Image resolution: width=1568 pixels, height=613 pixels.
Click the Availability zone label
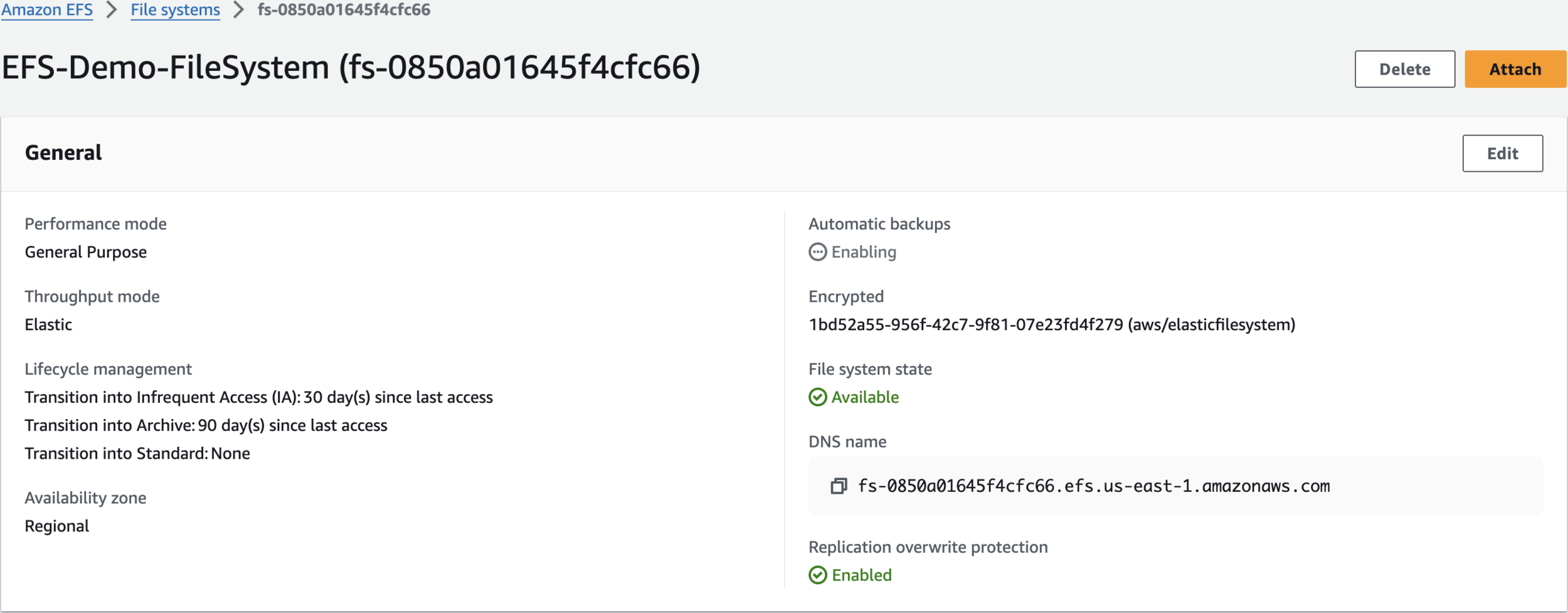tap(85, 498)
